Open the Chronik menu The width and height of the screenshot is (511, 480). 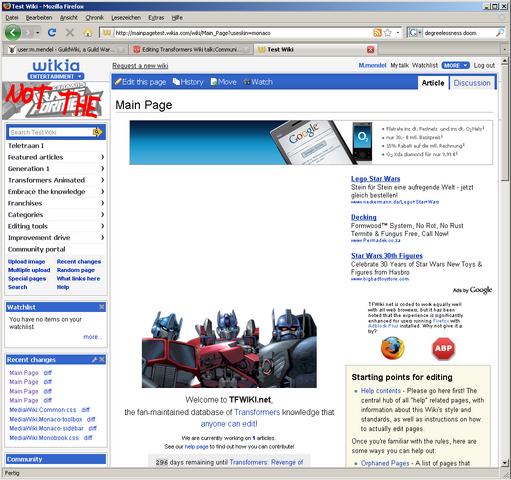94,18
